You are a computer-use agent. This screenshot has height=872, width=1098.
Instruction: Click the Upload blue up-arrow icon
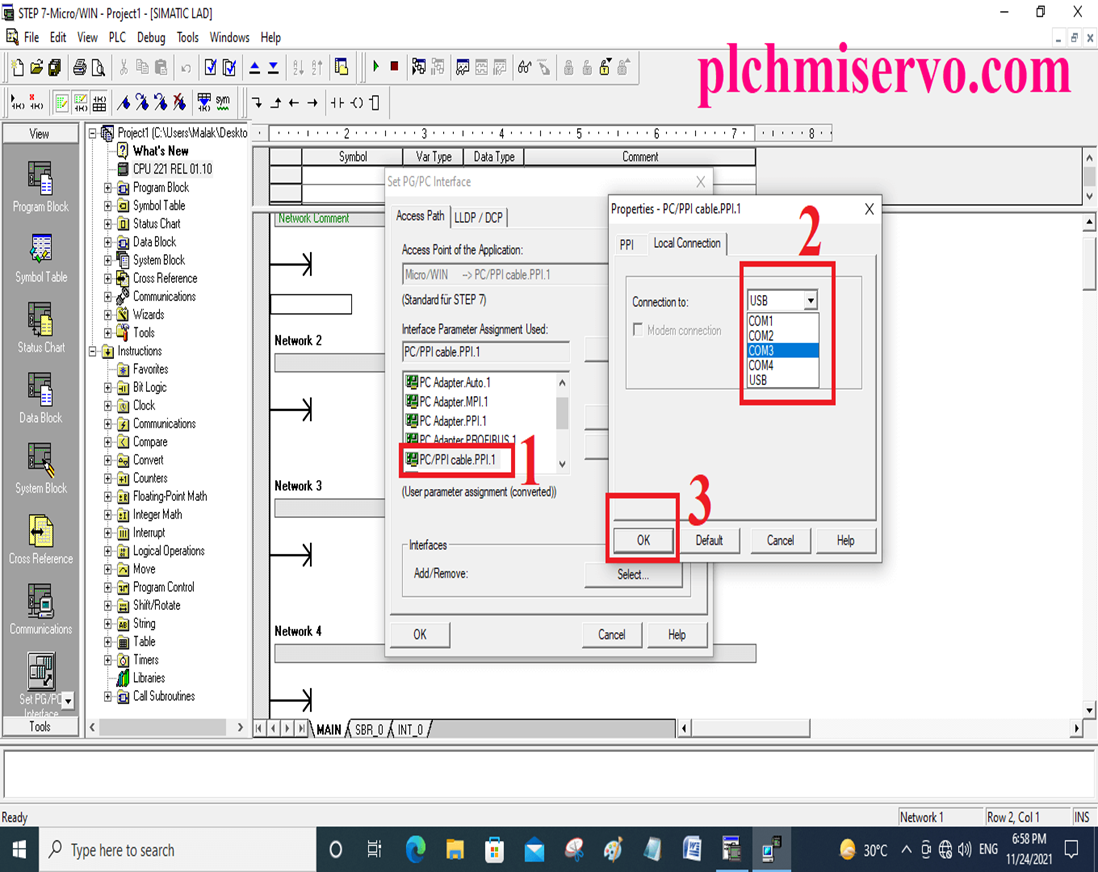(x=255, y=67)
